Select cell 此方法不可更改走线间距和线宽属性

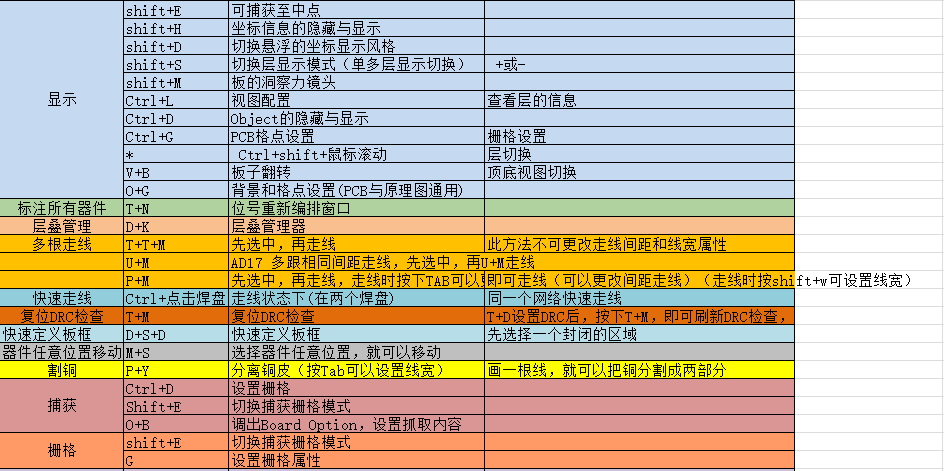coord(639,245)
